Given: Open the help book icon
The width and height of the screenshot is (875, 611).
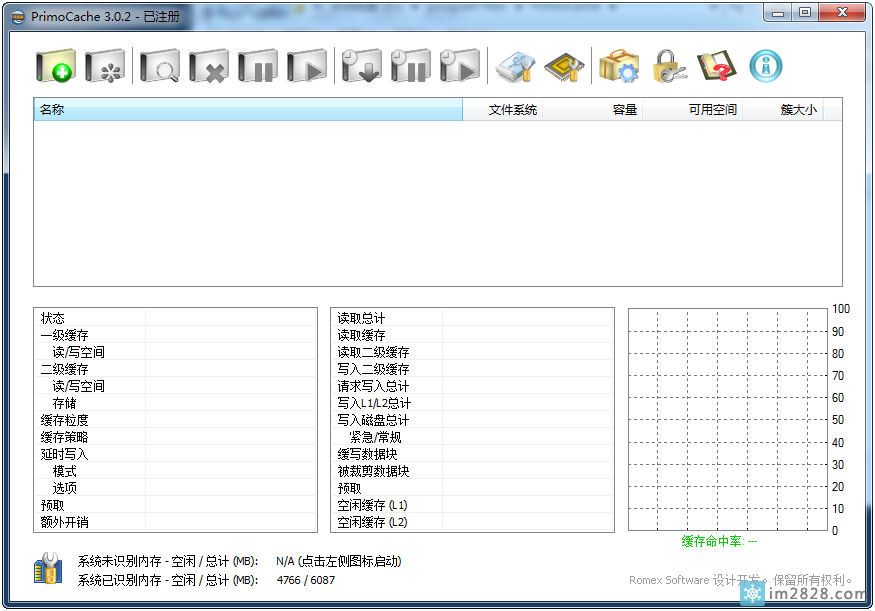Looking at the screenshot, I should (716, 67).
